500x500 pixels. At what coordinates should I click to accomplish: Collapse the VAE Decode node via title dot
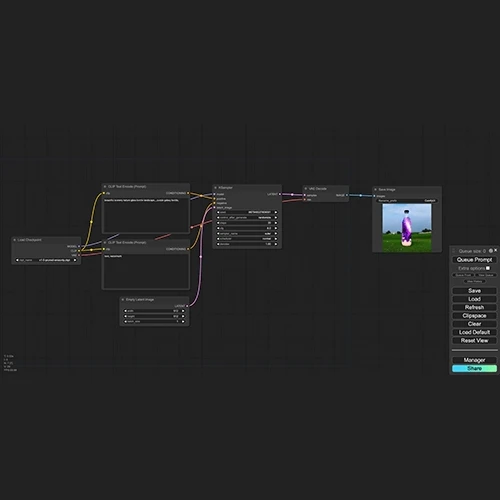[306, 189]
